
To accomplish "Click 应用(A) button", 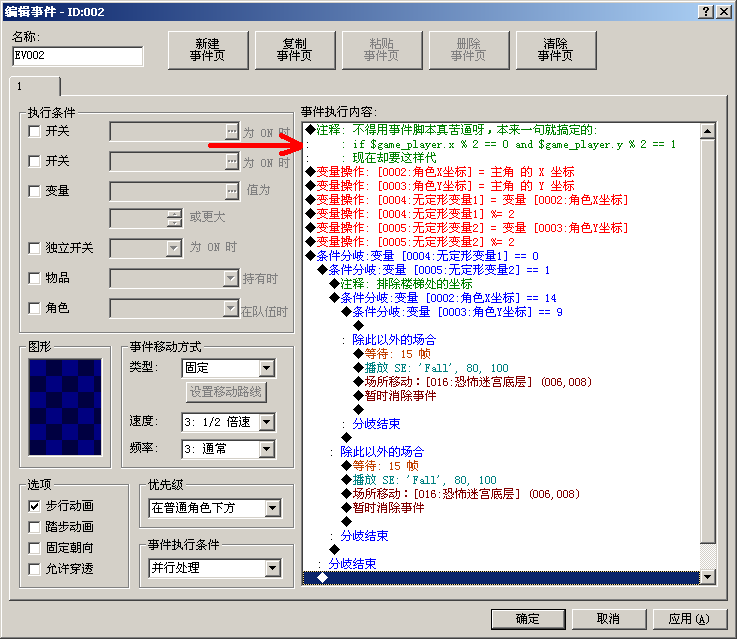I will click(690, 619).
